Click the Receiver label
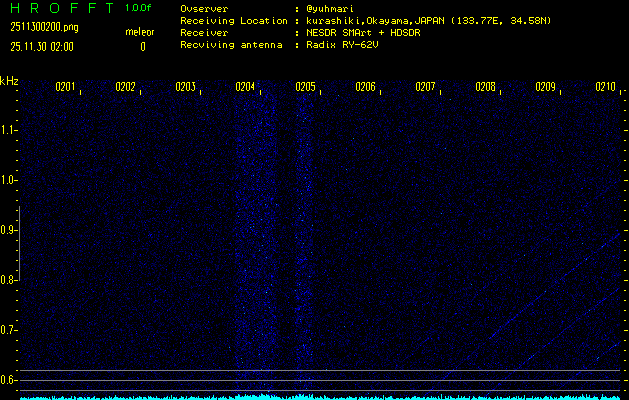This screenshot has width=629, height=400. 204,33
